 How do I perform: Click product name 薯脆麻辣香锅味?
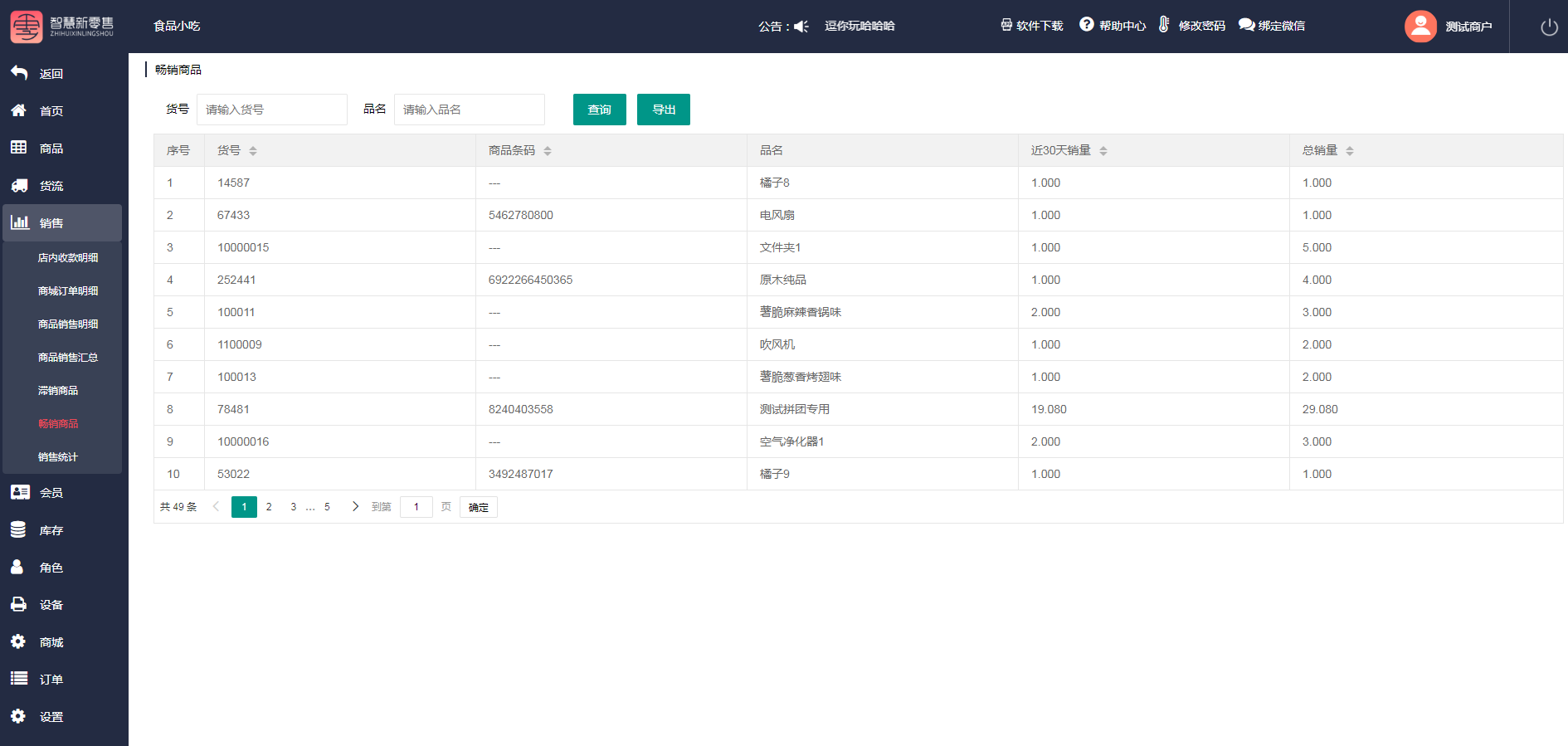click(801, 312)
